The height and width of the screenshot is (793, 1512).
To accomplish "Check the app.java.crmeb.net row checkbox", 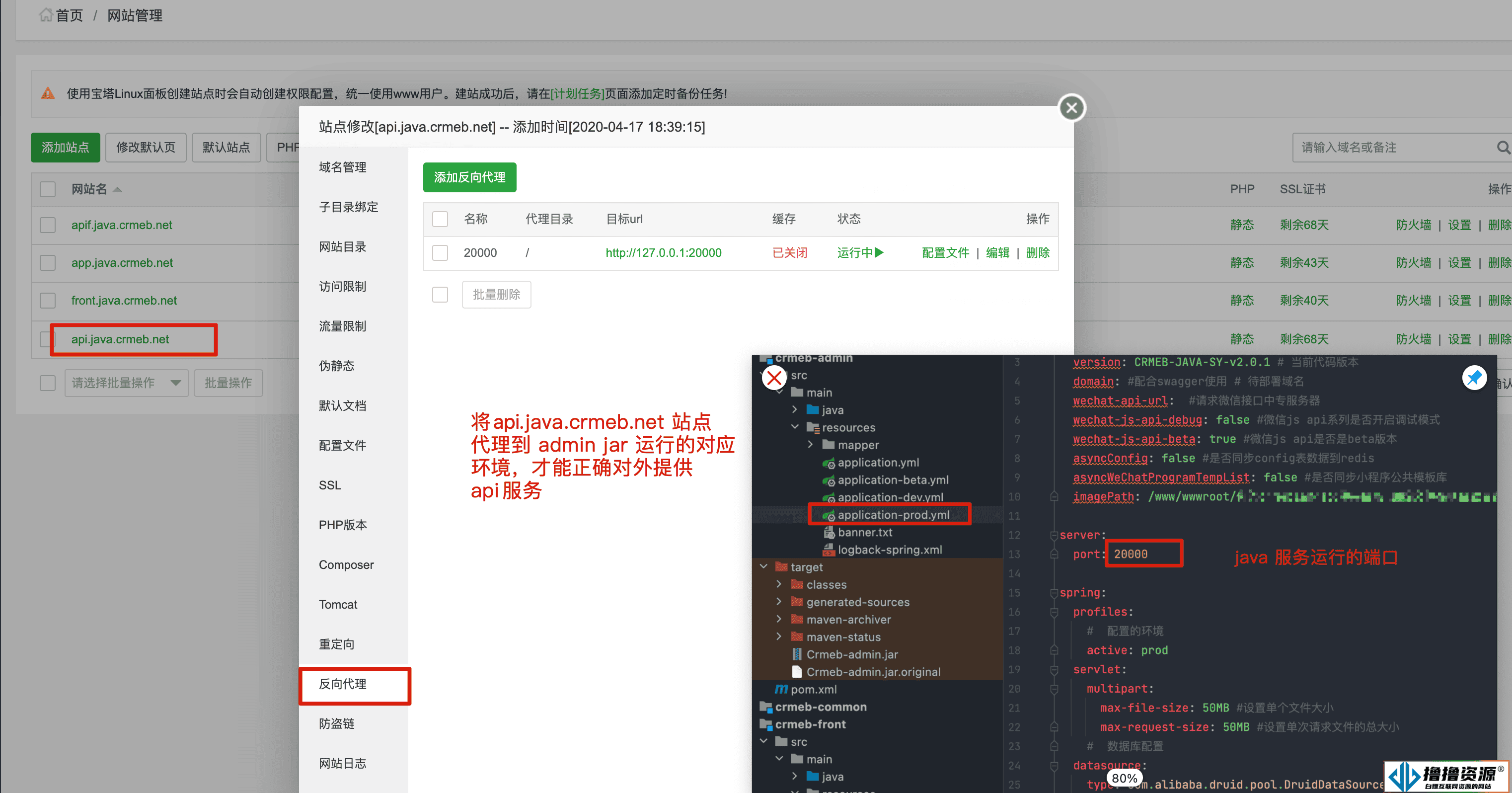I will click(48, 263).
